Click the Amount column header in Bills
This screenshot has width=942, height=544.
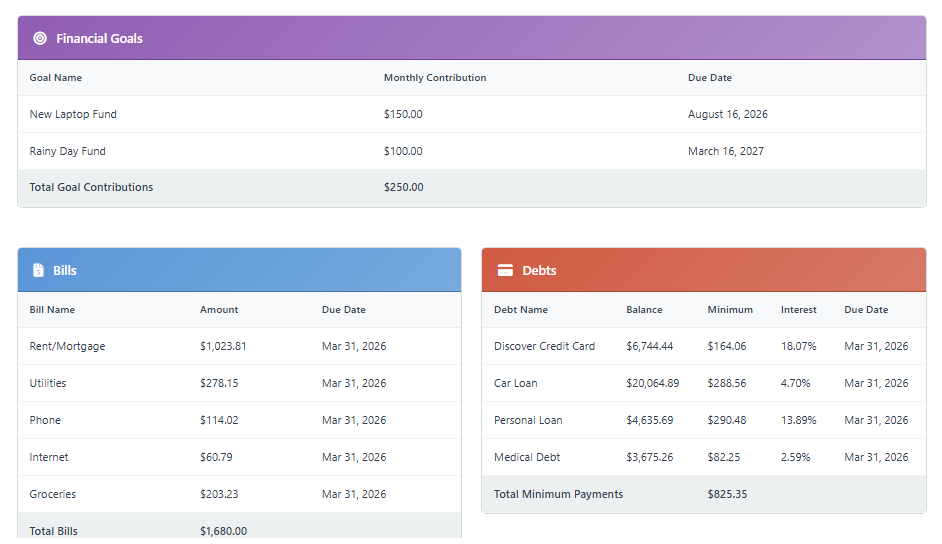tap(219, 310)
